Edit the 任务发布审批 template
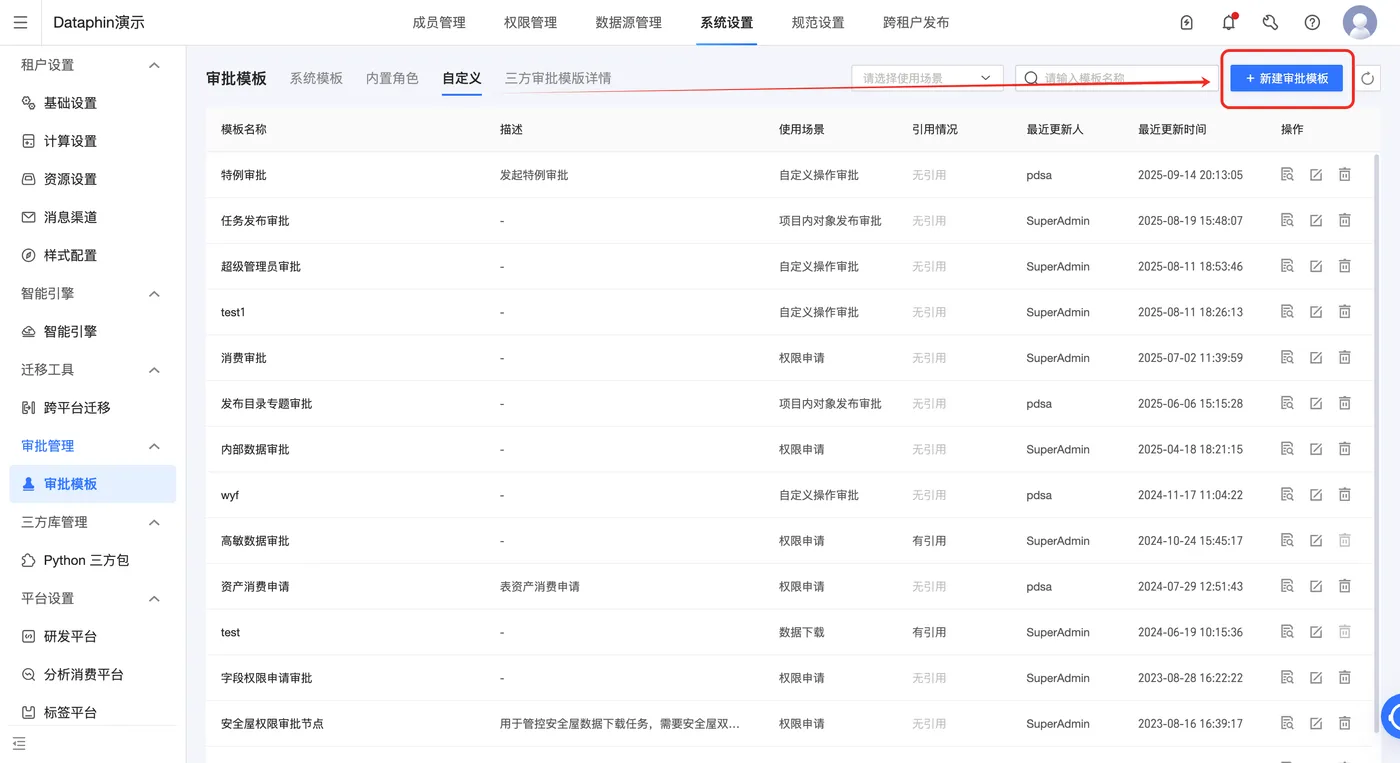 coord(1316,220)
